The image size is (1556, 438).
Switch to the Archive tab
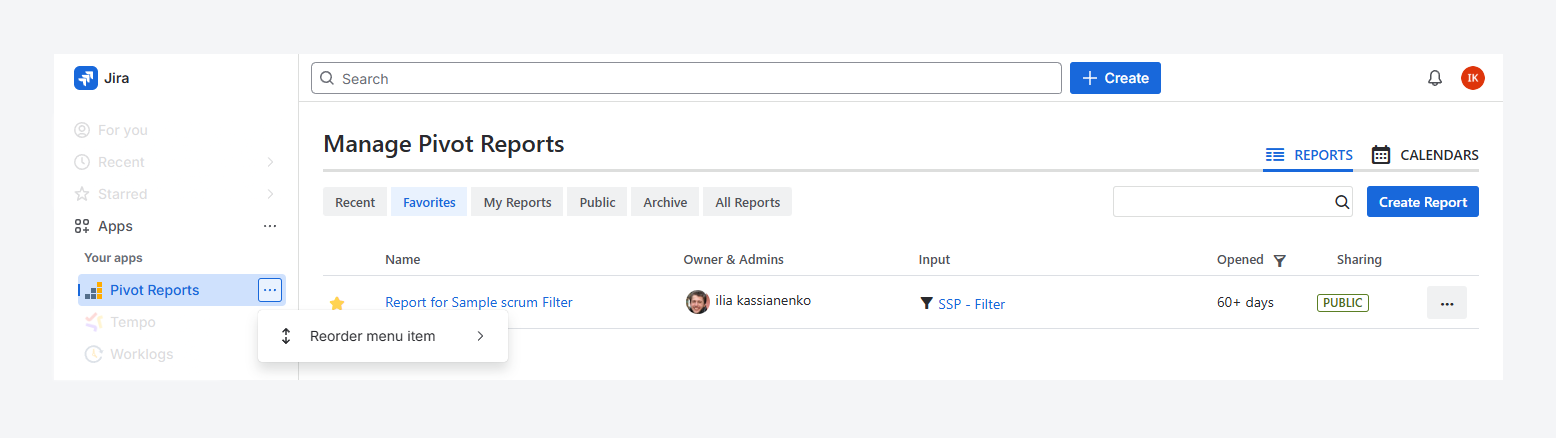tap(665, 202)
